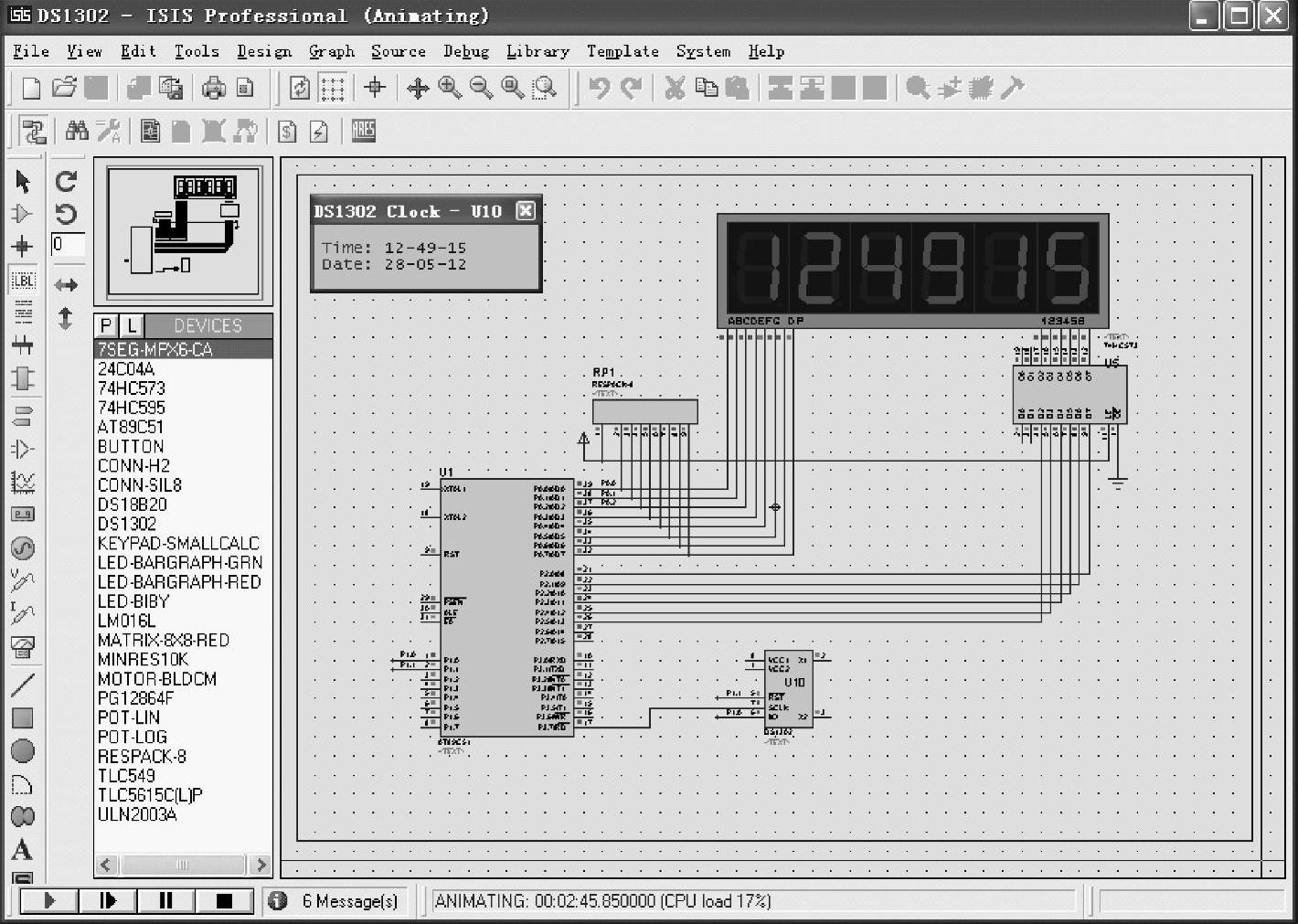Click the rotate anticlockwise icon
Screen dimensions: 1298x924
coord(66,215)
